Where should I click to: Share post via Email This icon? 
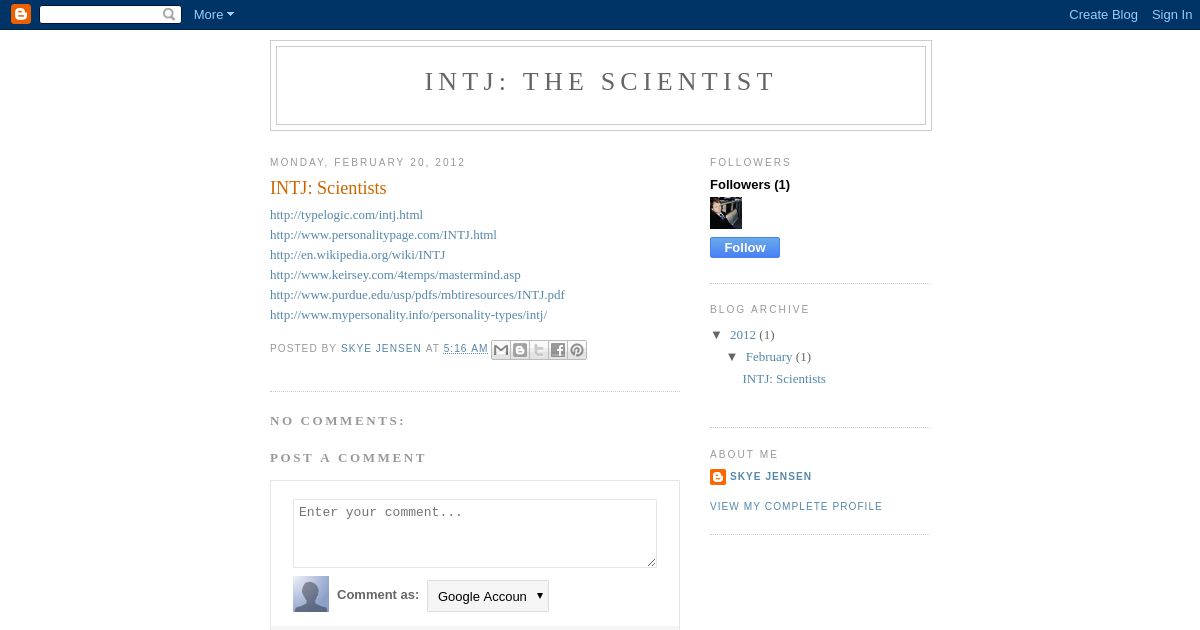click(501, 350)
